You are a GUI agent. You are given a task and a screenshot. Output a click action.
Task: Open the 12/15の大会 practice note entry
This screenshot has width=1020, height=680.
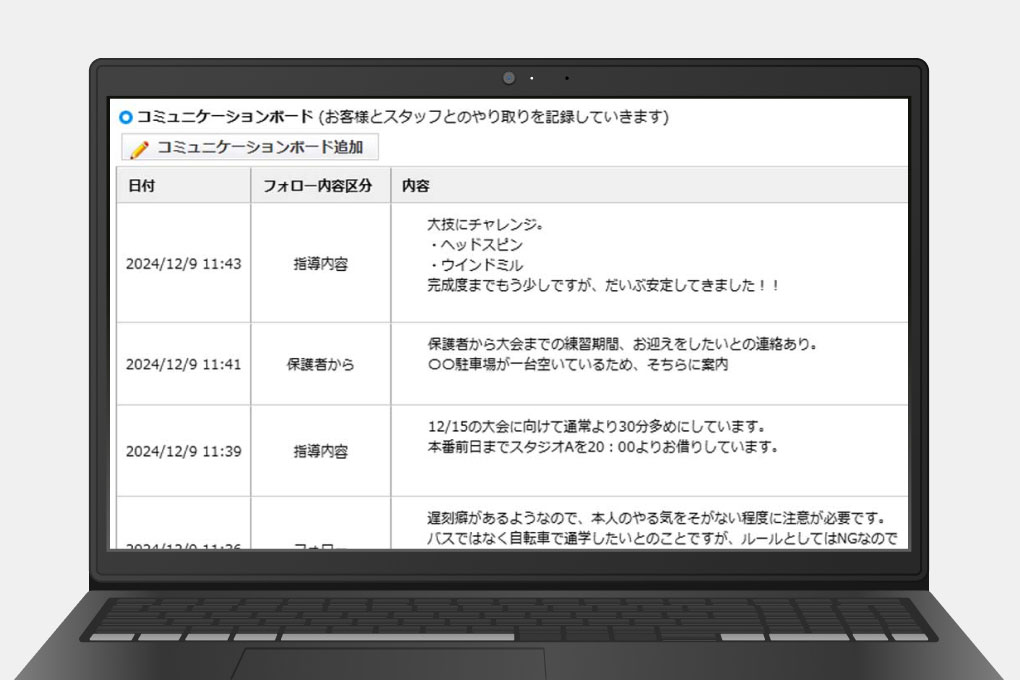pyautogui.click(x=596, y=426)
